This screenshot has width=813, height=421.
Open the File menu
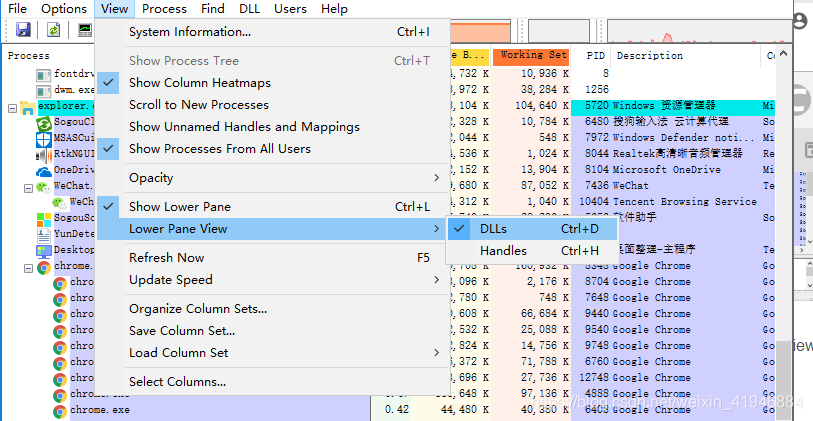click(x=17, y=9)
